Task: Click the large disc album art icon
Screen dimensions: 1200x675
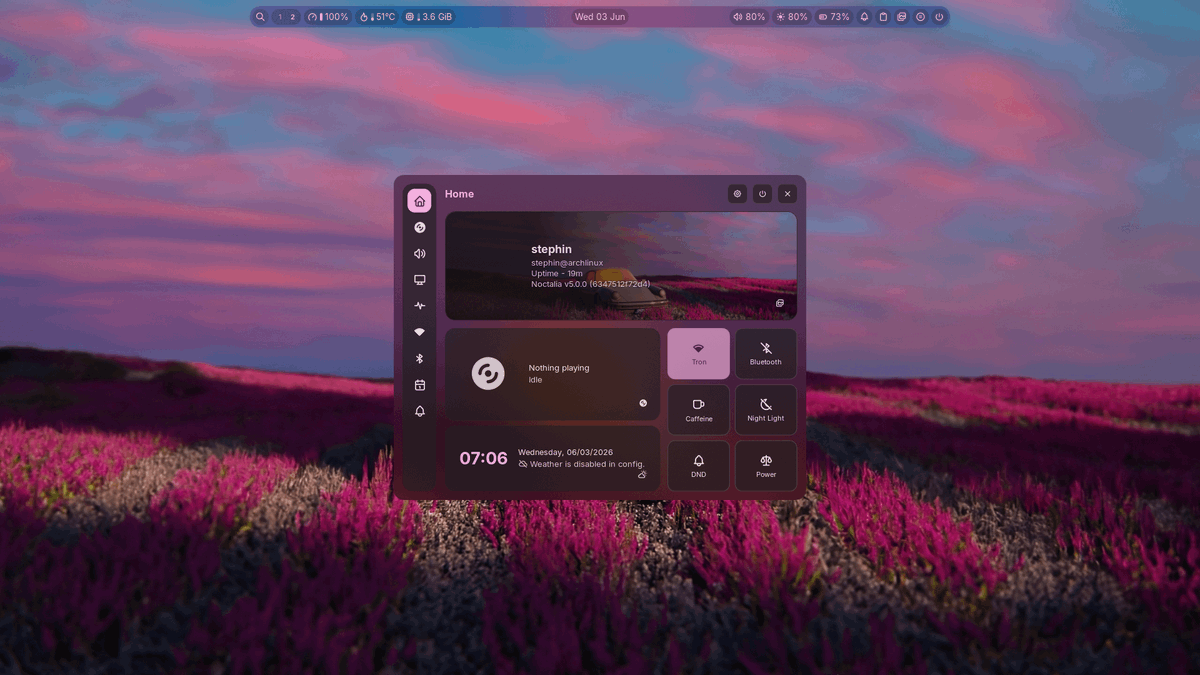Action: point(488,373)
